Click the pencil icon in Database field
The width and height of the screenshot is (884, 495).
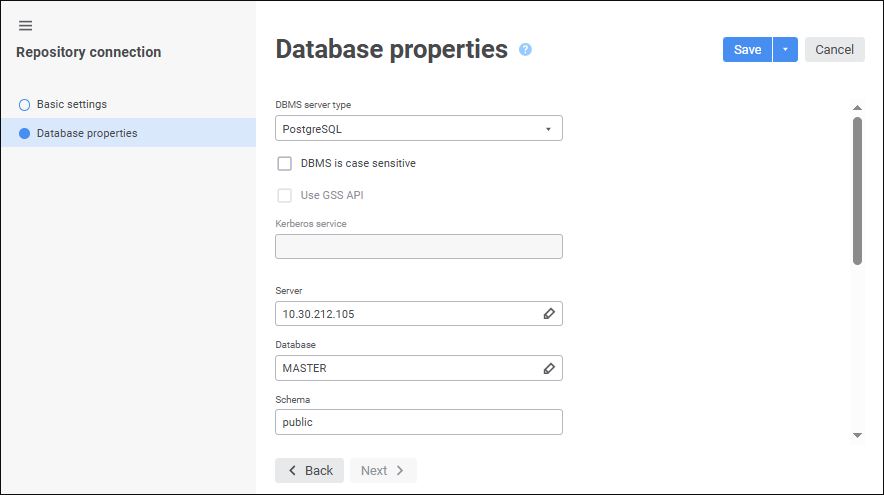point(549,368)
